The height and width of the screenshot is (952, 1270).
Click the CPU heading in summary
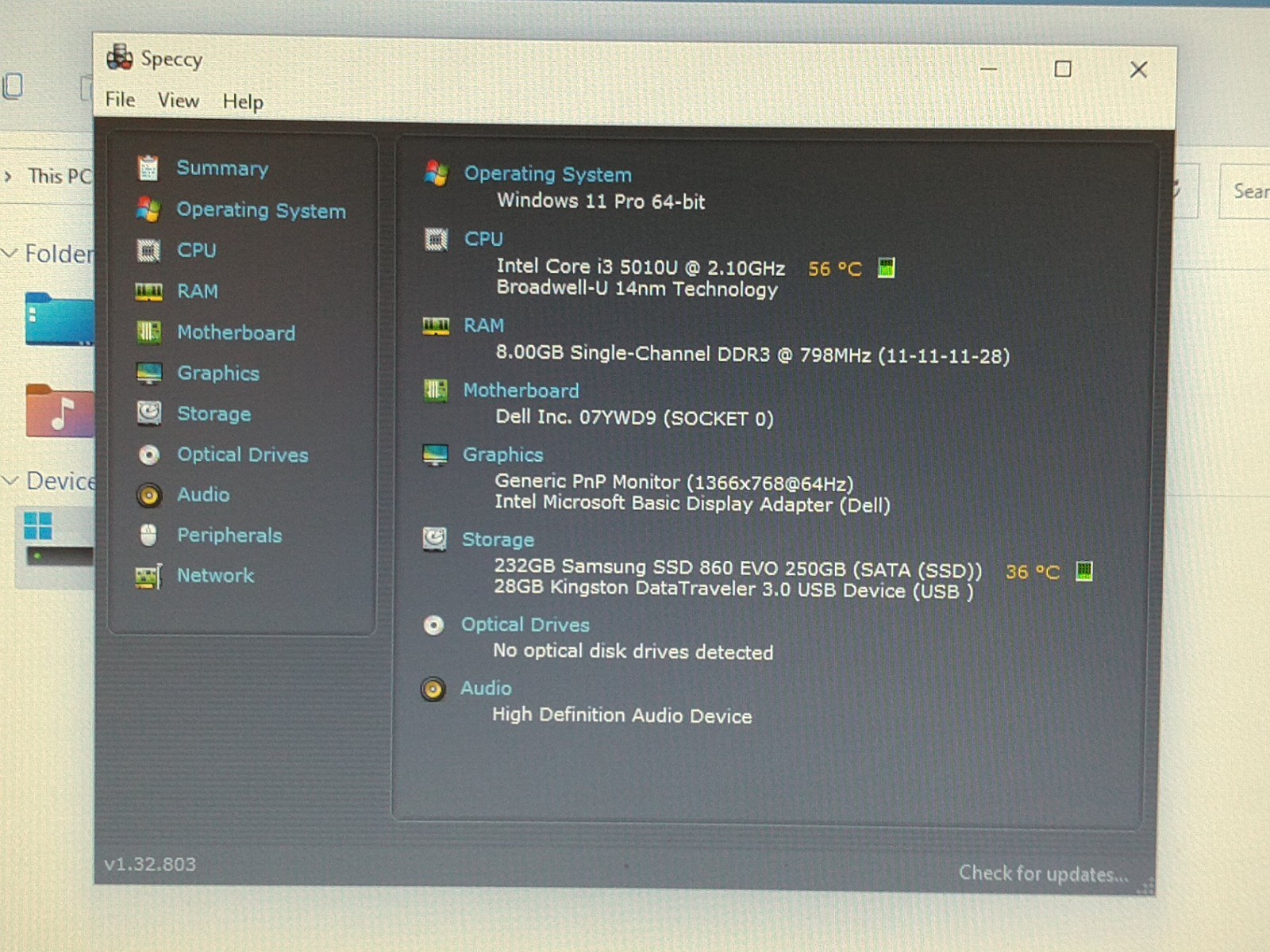pyautogui.click(x=483, y=239)
